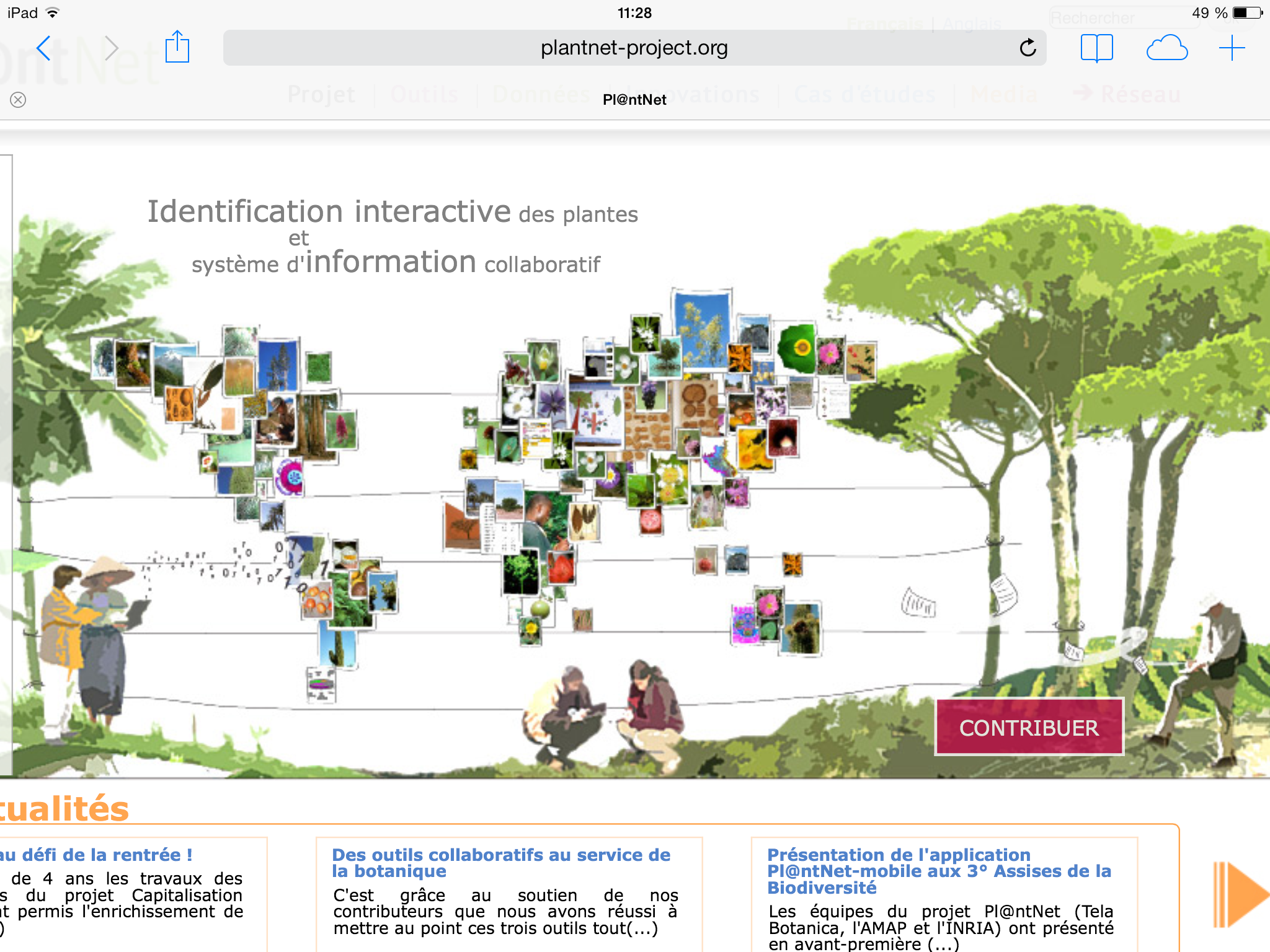The image size is (1270, 952).
Task: Close the Pl@ntNet tab
Action: click(19, 100)
